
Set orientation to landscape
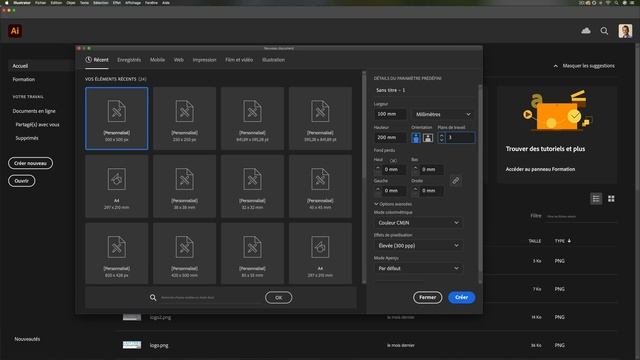[x=428, y=138]
